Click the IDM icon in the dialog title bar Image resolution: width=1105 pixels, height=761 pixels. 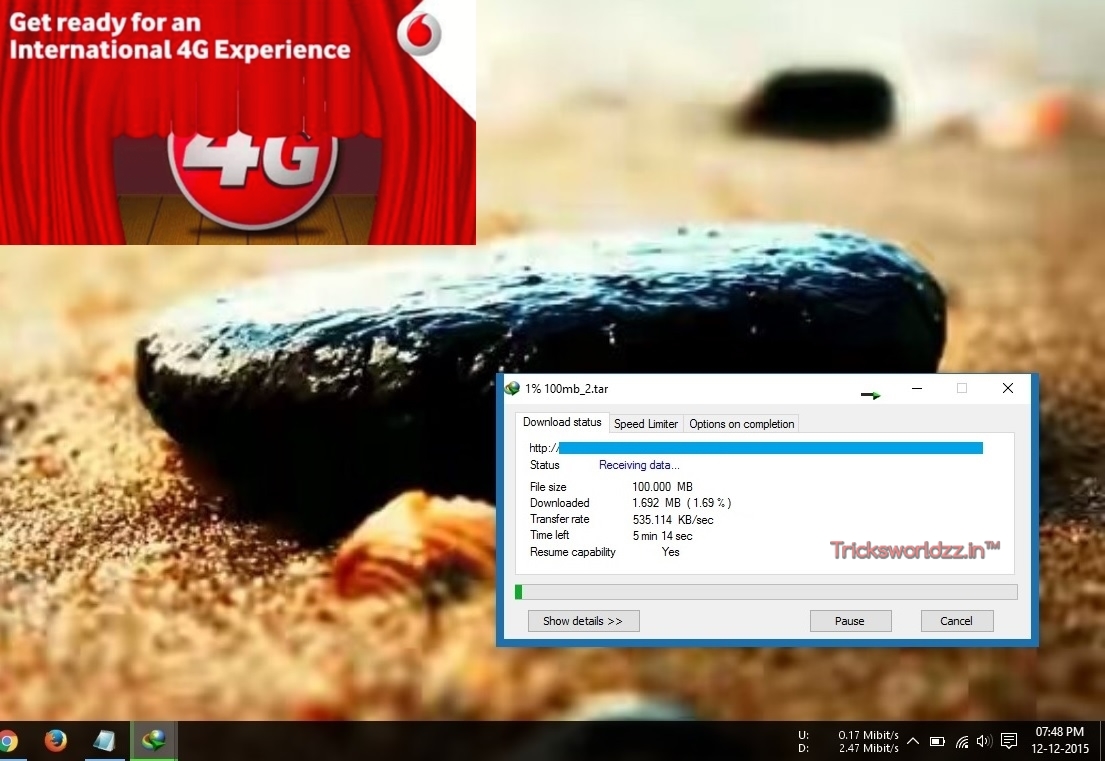(512, 388)
